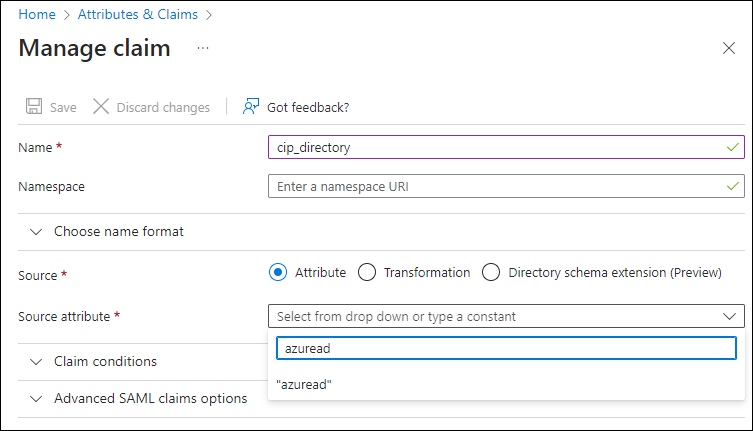The height and width of the screenshot is (431, 753).
Task: Click the Save disk icon
Action: pyautogui.click(x=34, y=107)
